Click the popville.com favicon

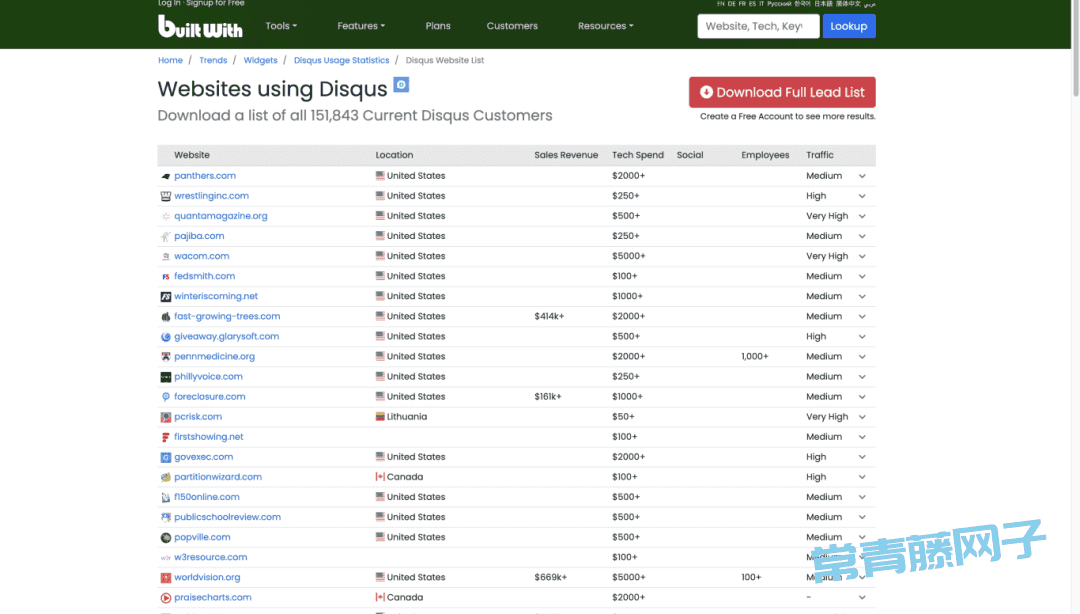[165, 538]
